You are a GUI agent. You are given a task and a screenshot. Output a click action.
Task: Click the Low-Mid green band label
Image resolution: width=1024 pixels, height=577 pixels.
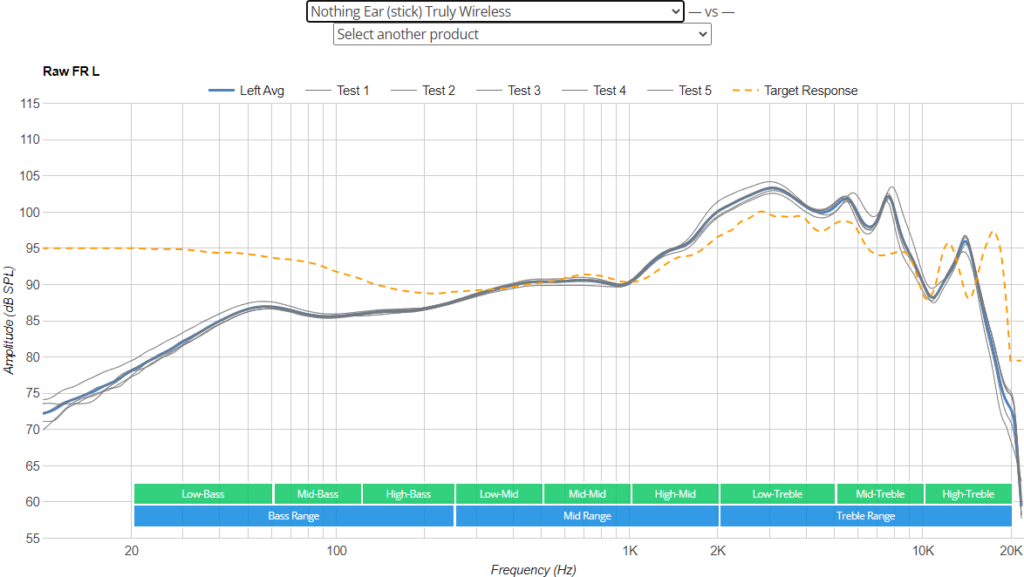(x=499, y=494)
